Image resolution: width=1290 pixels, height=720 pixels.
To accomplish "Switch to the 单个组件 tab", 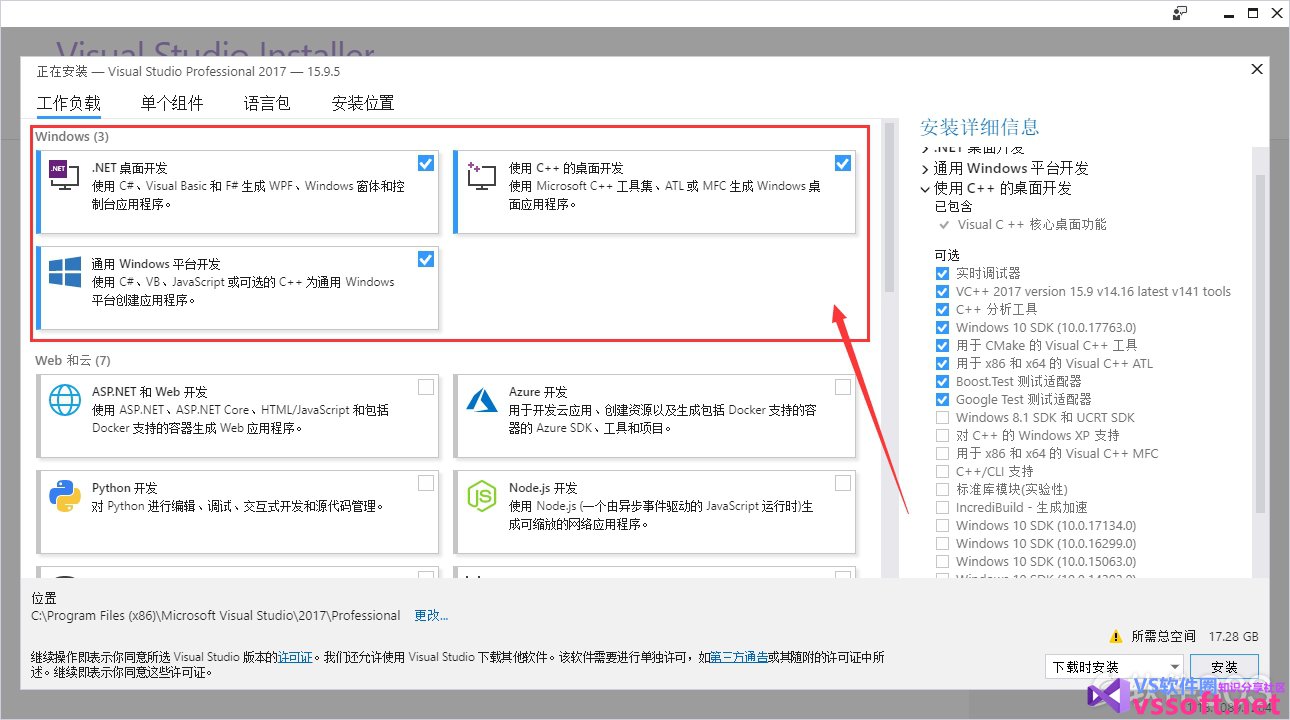I will tap(172, 103).
